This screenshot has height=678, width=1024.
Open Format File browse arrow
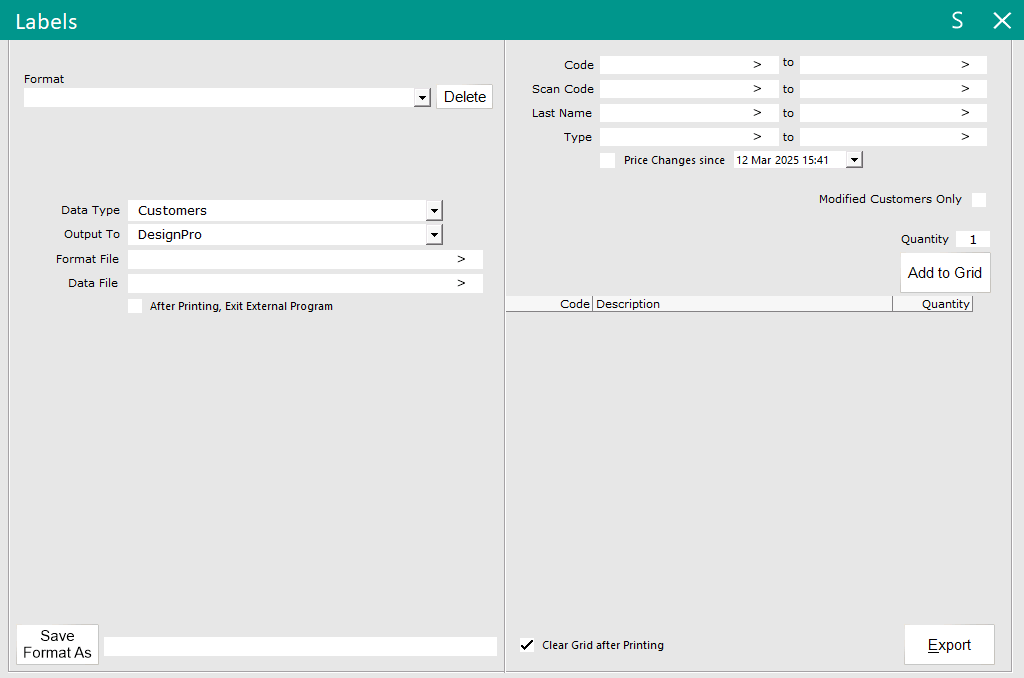[461, 259]
